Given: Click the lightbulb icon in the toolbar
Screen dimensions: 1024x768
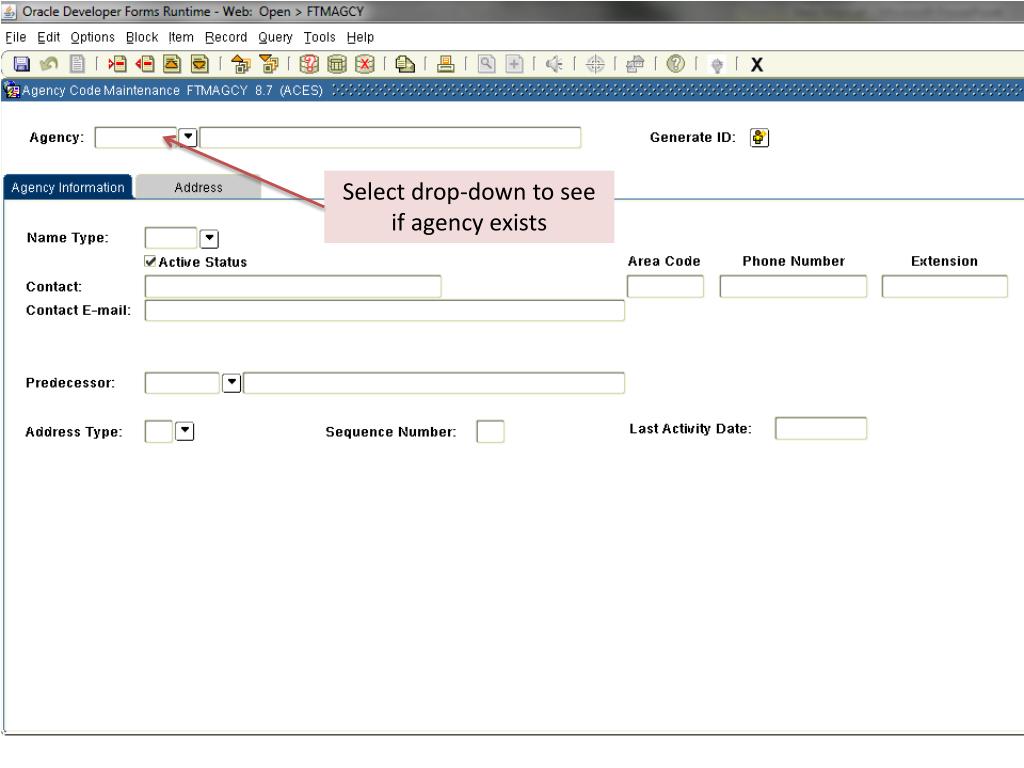Looking at the screenshot, I should pos(716,65).
